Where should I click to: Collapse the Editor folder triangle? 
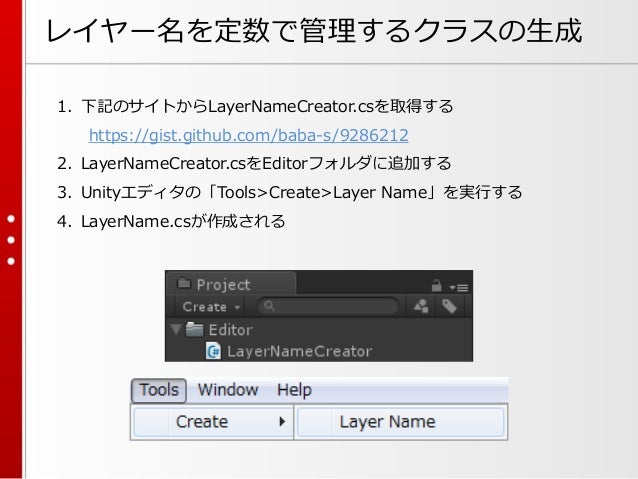pyautogui.click(x=176, y=329)
